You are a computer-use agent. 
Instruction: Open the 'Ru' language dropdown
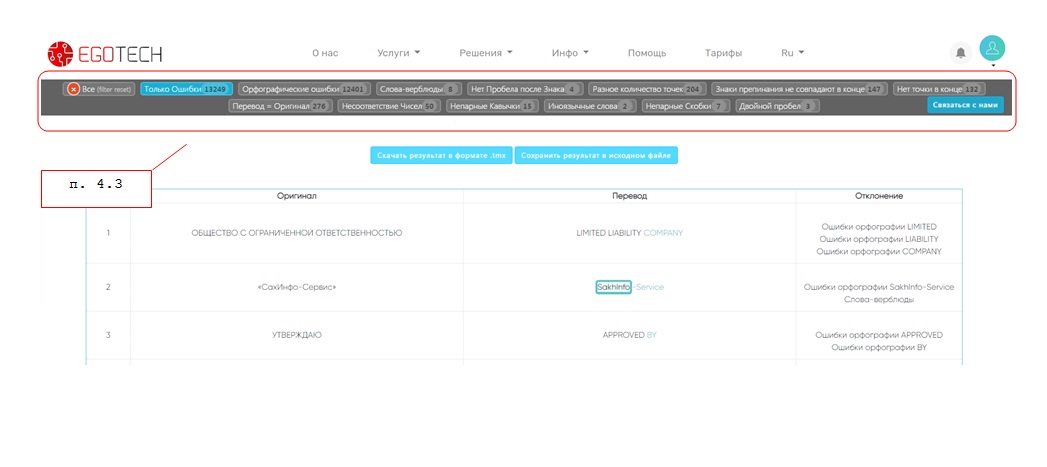pyautogui.click(x=792, y=52)
